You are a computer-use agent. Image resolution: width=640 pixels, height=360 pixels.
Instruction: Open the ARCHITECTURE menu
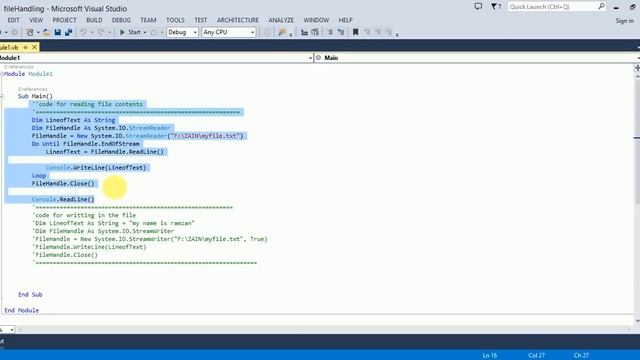[x=238, y=20]
